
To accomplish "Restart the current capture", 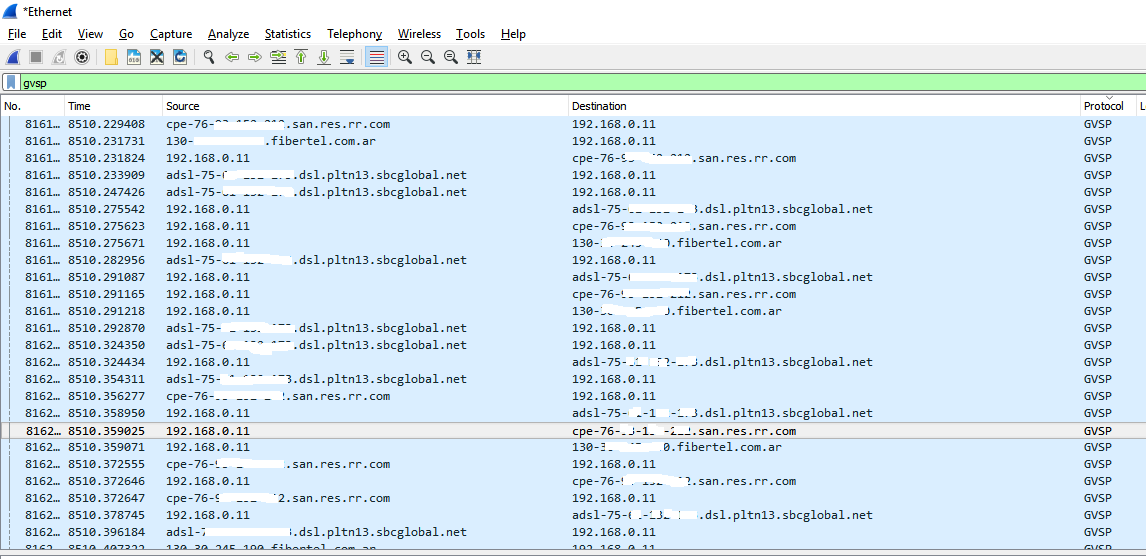I will (59, 57).
